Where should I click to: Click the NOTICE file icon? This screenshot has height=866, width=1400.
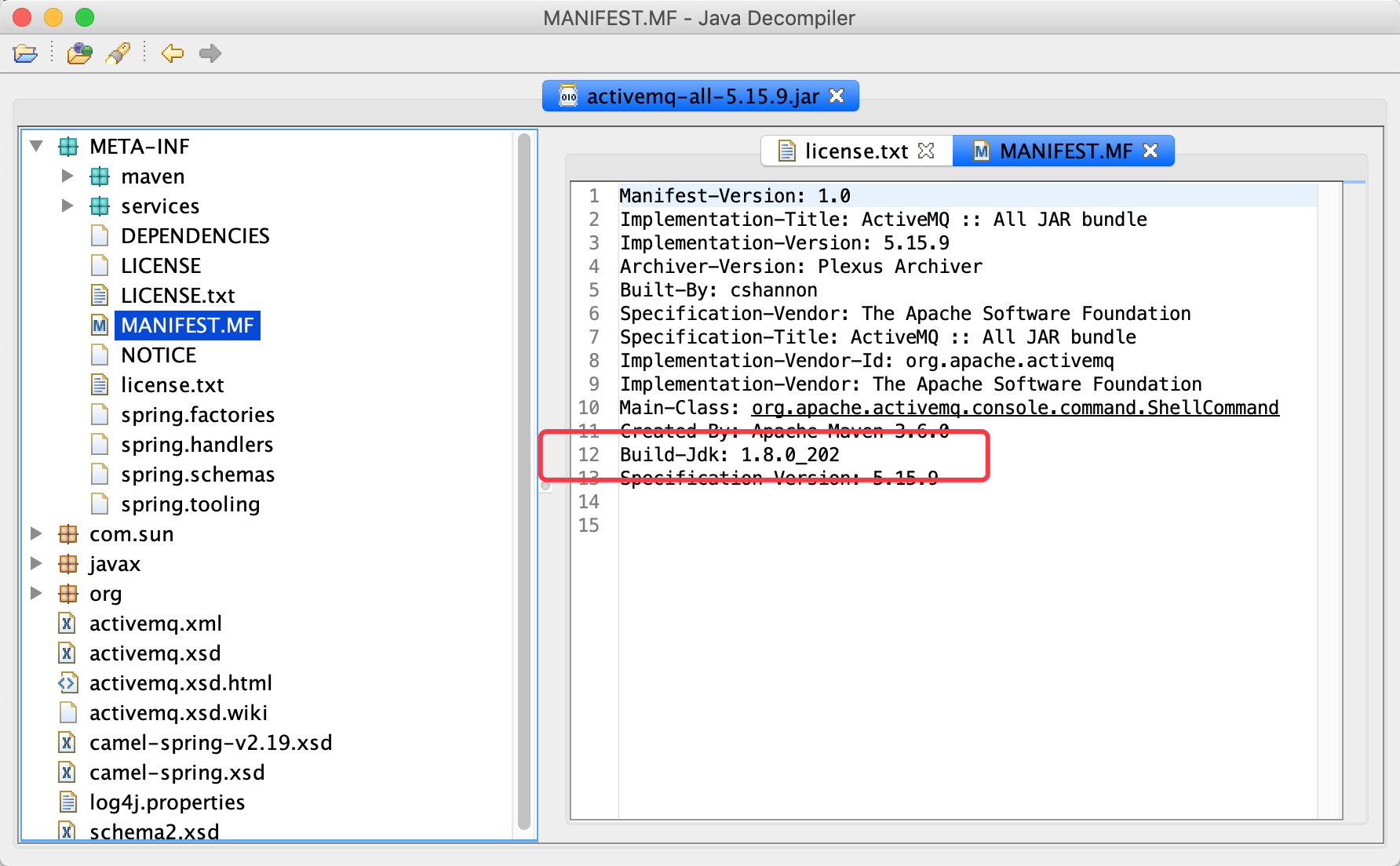[x=100, y=355]
